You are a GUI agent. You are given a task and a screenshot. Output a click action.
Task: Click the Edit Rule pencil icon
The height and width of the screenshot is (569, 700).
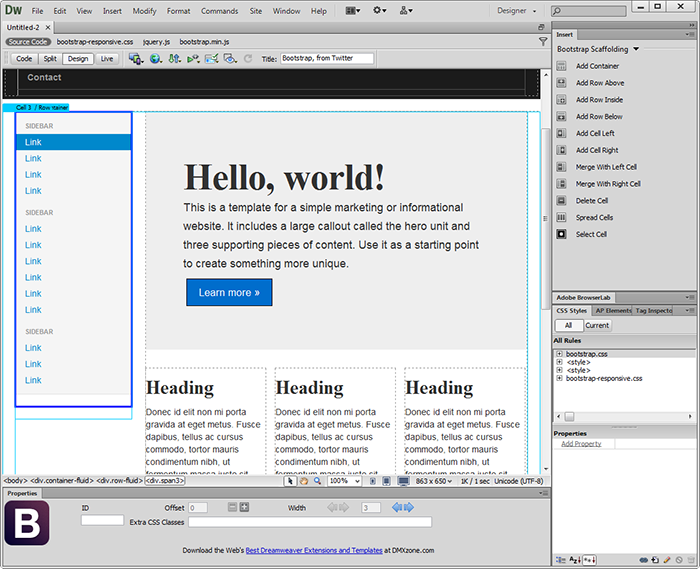coord(667,560)
